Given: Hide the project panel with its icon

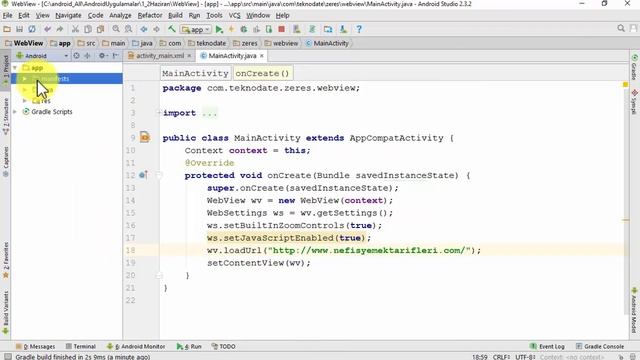Looking at the screenshot, I should [x=116, y=56].
